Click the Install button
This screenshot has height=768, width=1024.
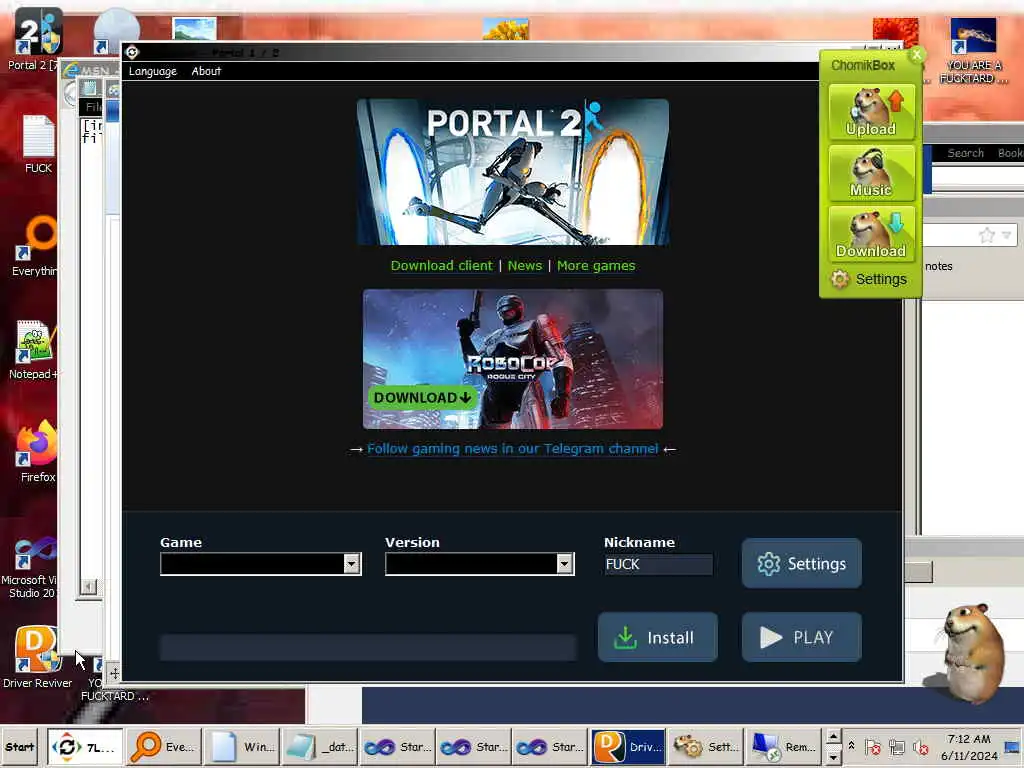click(658, 637)
